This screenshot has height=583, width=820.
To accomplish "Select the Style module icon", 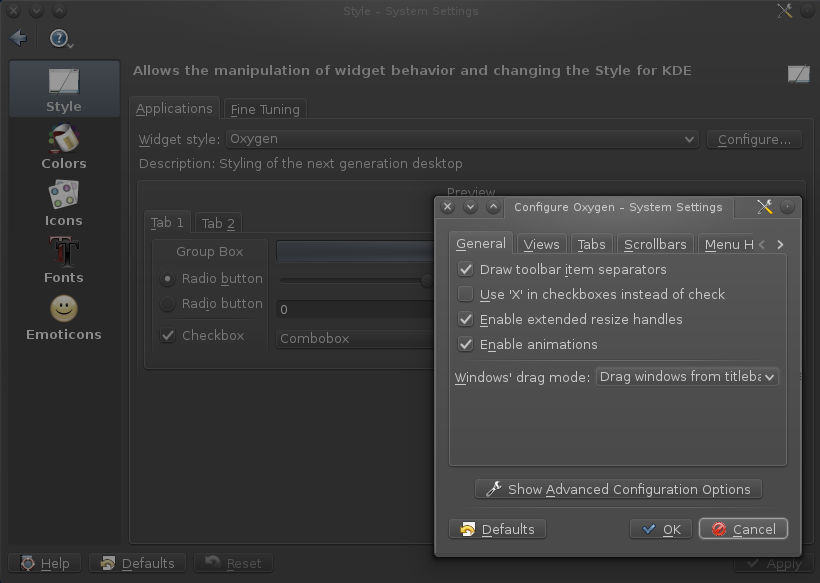I will (63, 89).
